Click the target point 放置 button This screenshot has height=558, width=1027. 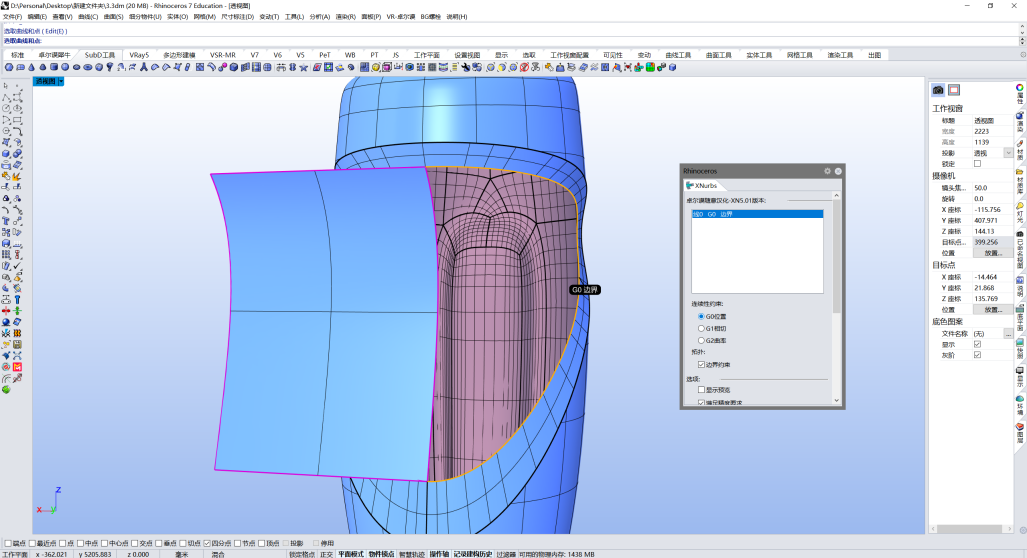992,310
